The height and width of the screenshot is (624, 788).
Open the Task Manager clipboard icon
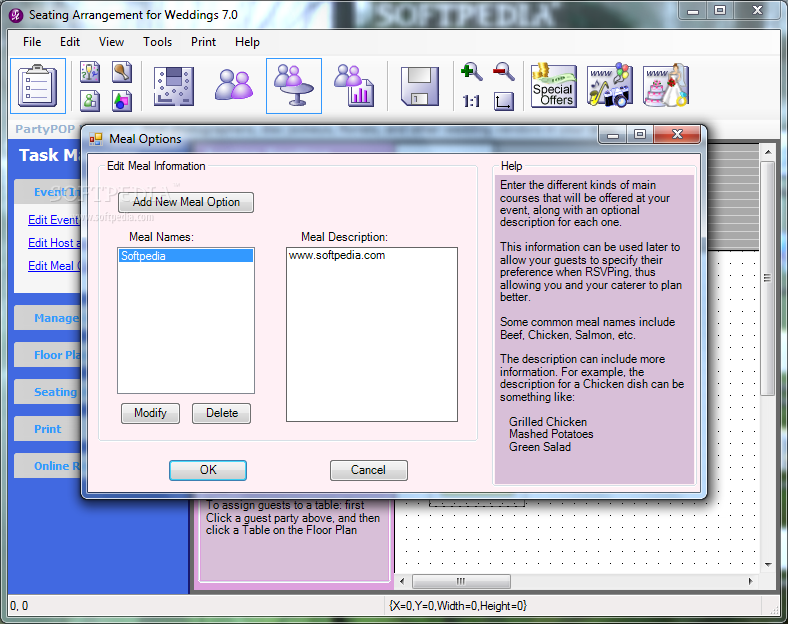tap(38, 86)
